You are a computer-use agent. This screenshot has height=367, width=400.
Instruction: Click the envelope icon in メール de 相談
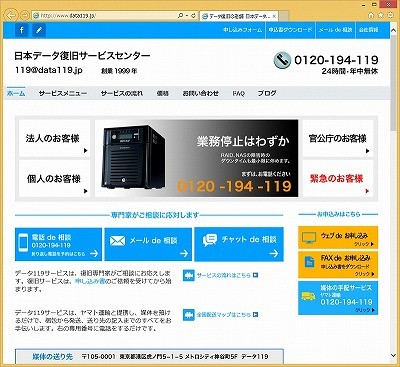[117, 241]
